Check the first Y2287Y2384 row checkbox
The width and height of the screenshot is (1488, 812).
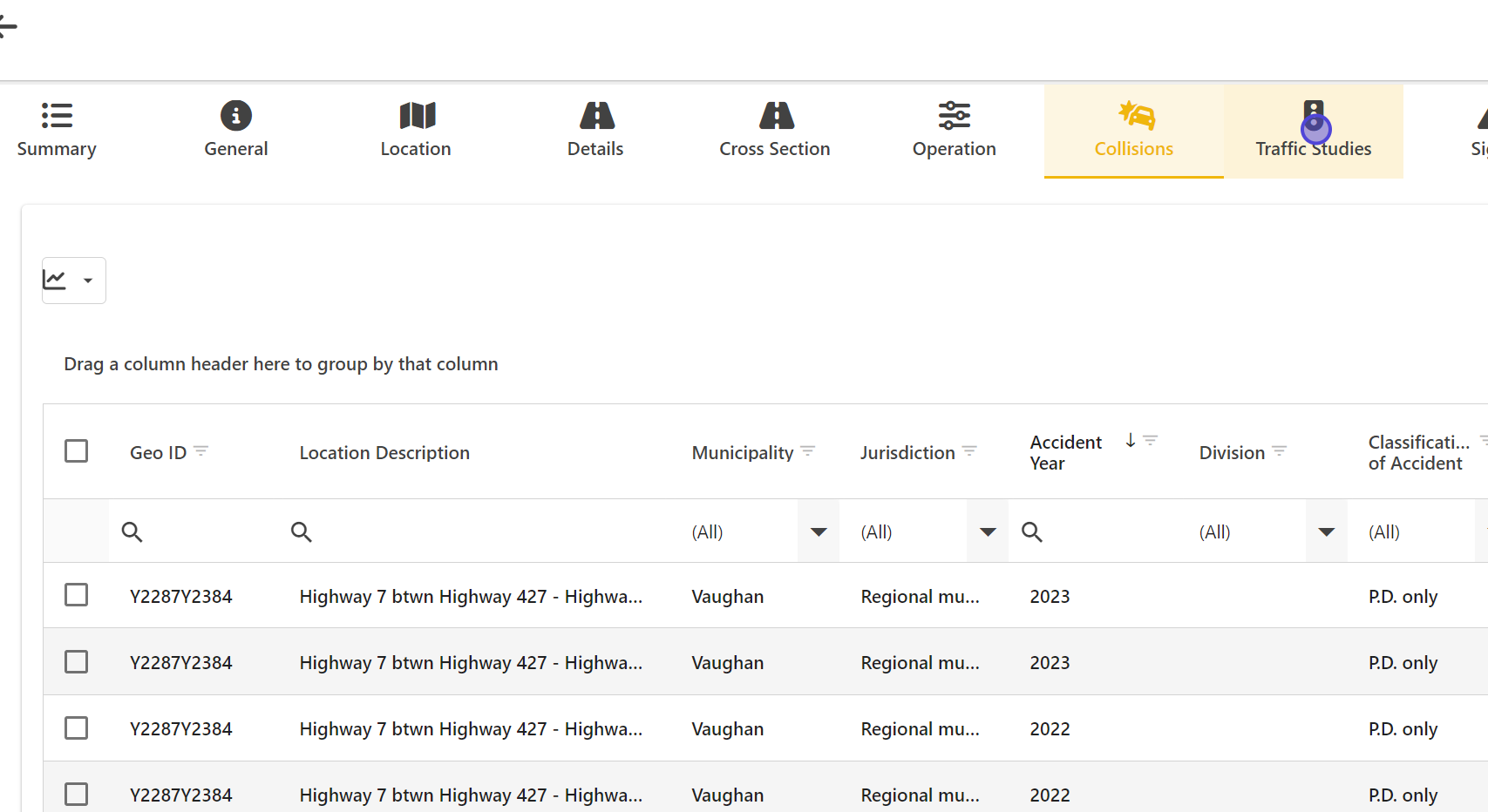click(77, 595)
